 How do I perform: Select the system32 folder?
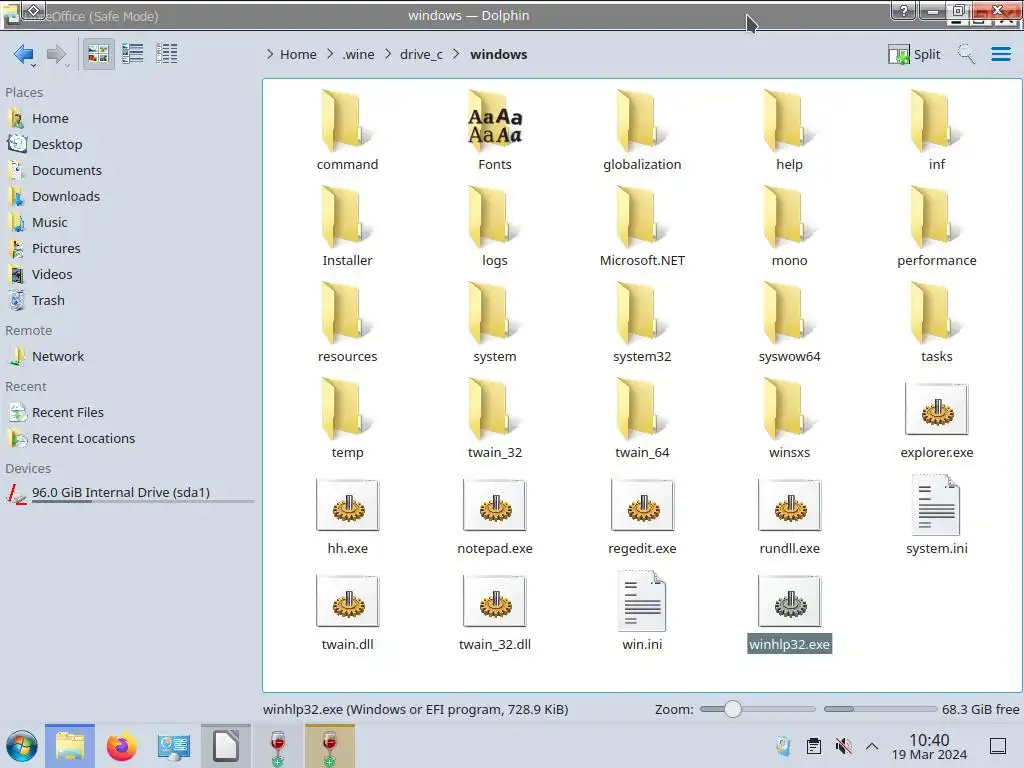coord(642,323)
